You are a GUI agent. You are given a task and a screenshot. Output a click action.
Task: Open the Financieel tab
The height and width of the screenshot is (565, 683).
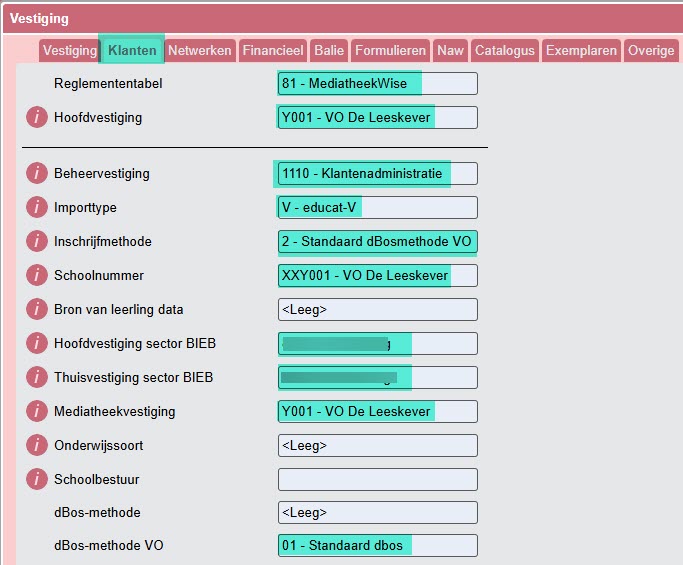[x=273, y=51]
